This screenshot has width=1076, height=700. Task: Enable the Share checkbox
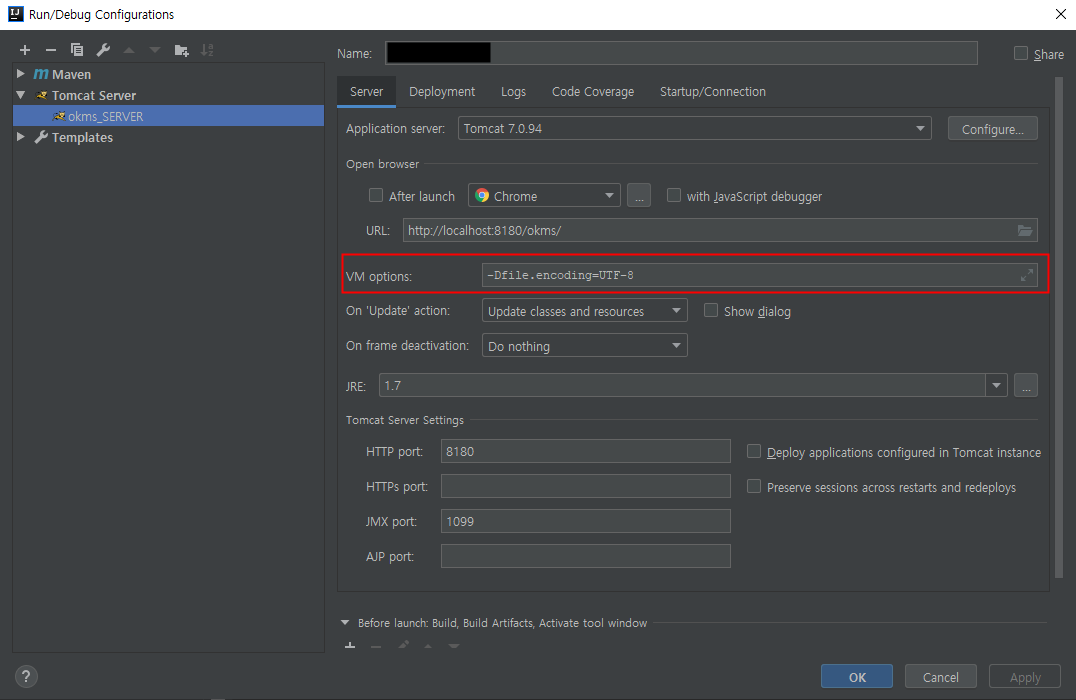pyautogui.click(x=1021, y=54)
